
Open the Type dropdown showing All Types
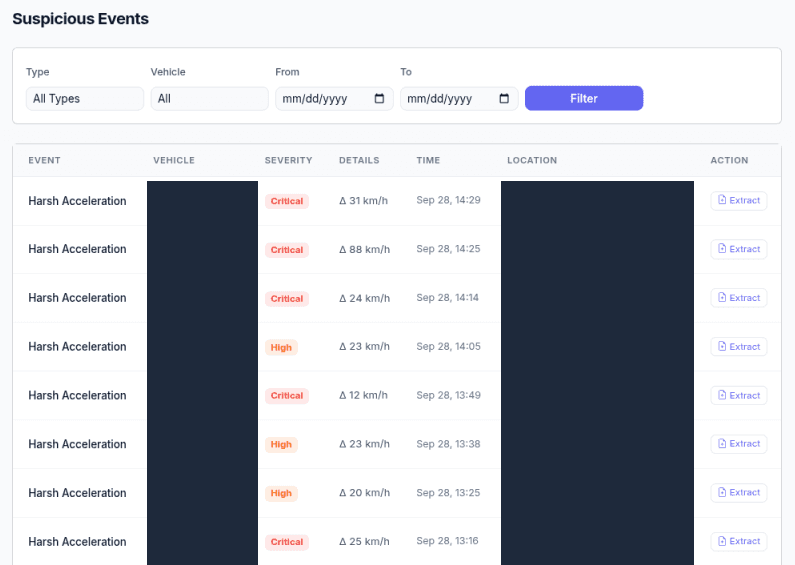coord(85,98)
